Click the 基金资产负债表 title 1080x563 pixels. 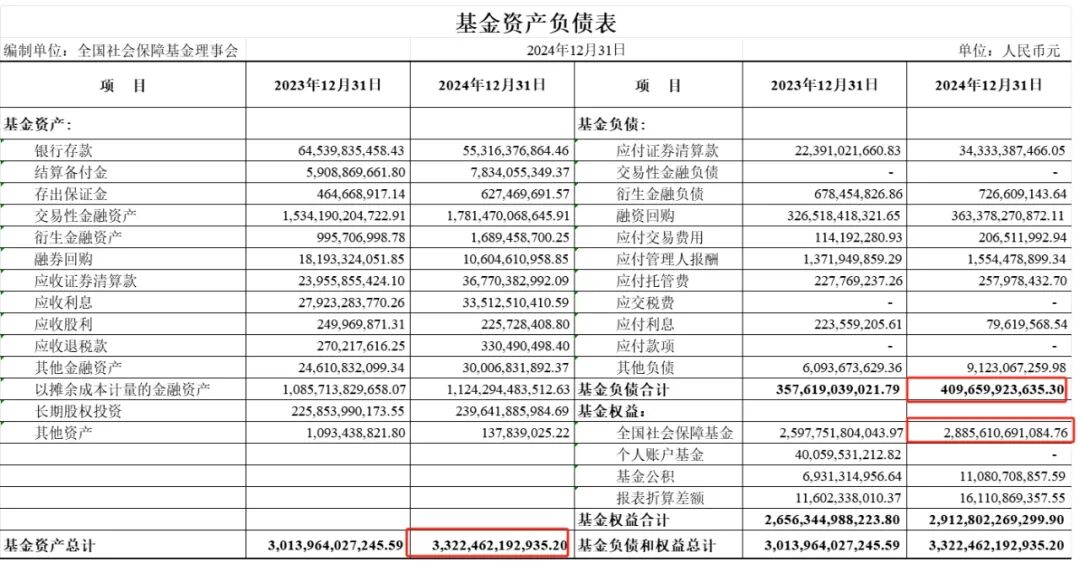[x=536, y=20]
